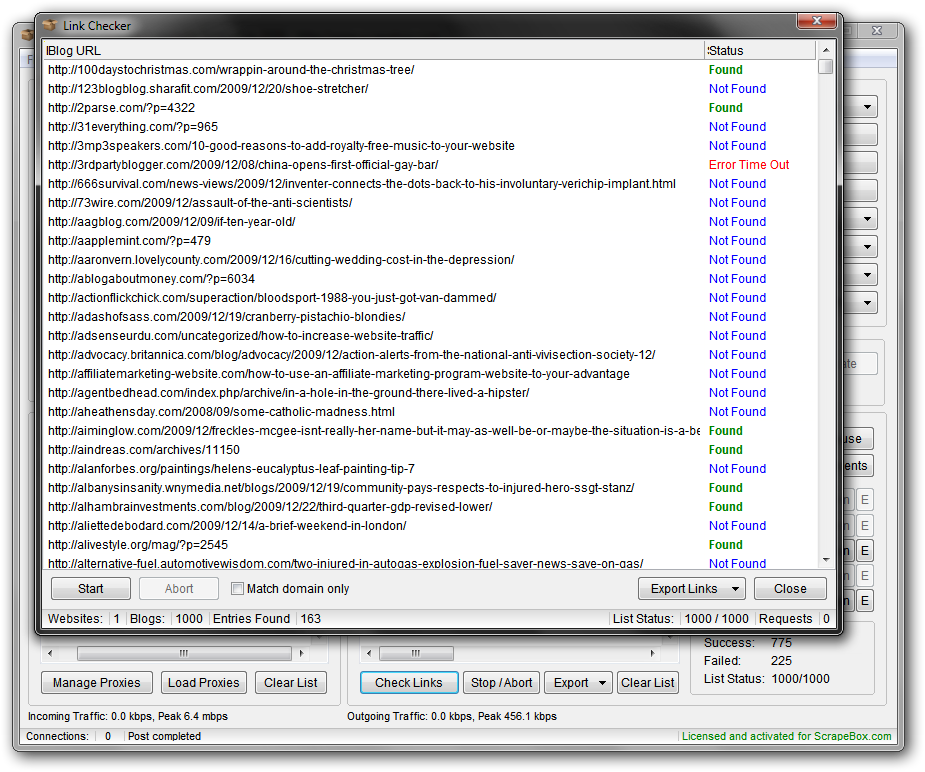Screen dimensions: 925x772
Task: Select the aaronvern.lovelycounty.com URL row
Action: (x=429, y=259)
